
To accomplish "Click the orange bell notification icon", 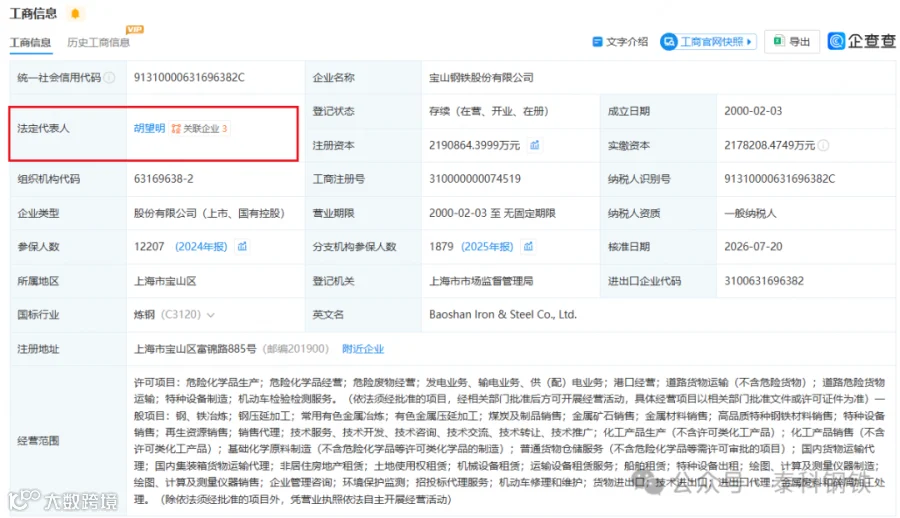I will coord(75,13).
